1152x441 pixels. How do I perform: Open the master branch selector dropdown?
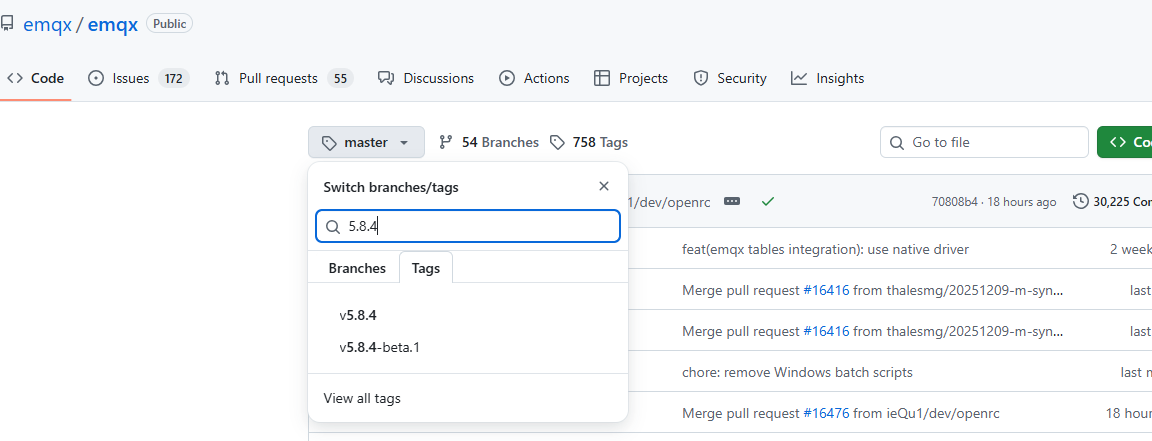(366, 142)
